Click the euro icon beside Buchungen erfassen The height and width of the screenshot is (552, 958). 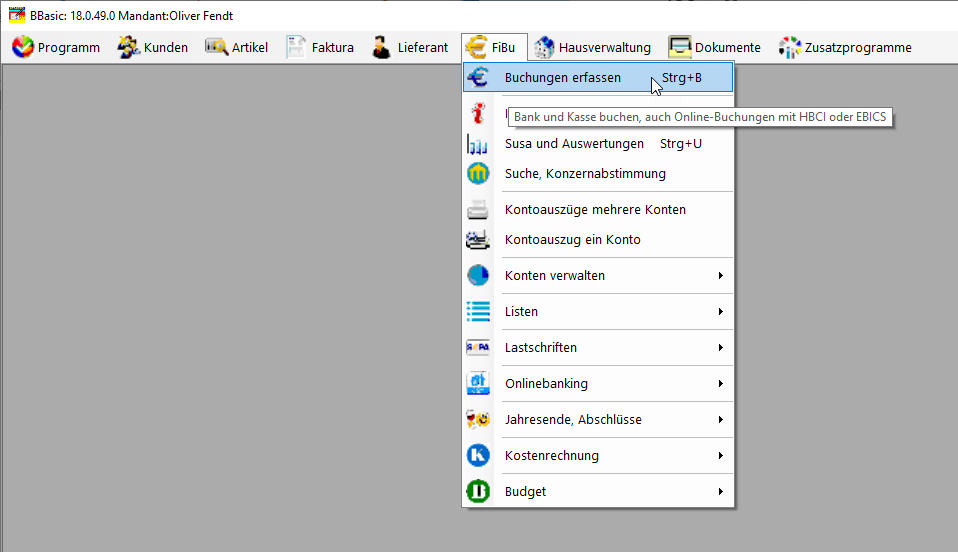coord(478,77)
